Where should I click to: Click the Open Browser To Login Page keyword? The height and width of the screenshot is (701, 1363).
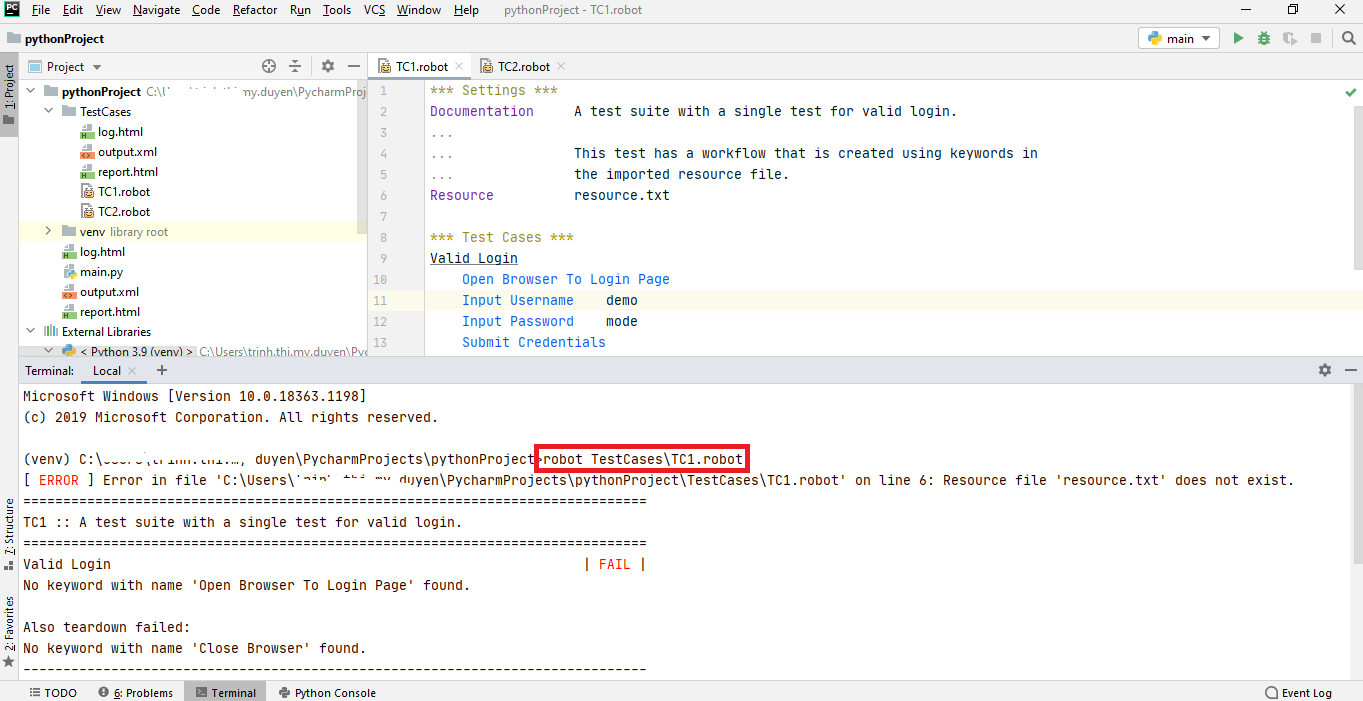pos(566,279)
